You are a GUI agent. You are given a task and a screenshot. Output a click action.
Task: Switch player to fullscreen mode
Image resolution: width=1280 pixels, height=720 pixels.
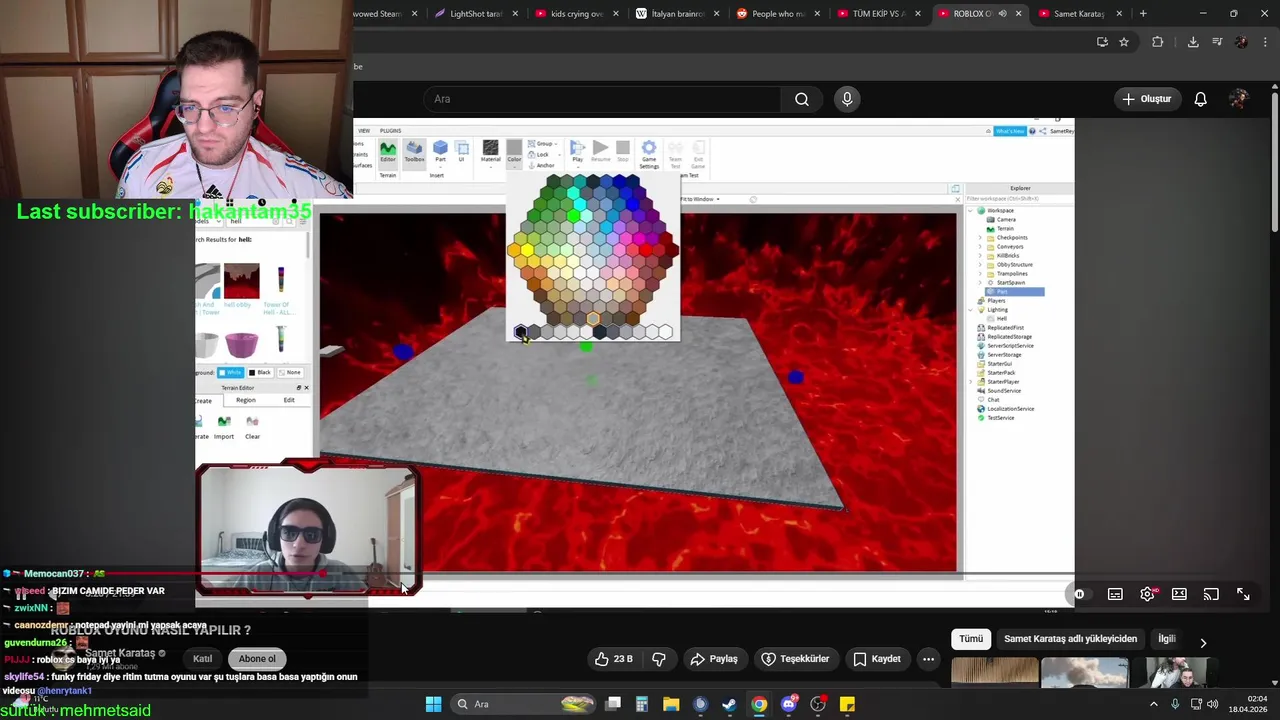coord(1243,594)
